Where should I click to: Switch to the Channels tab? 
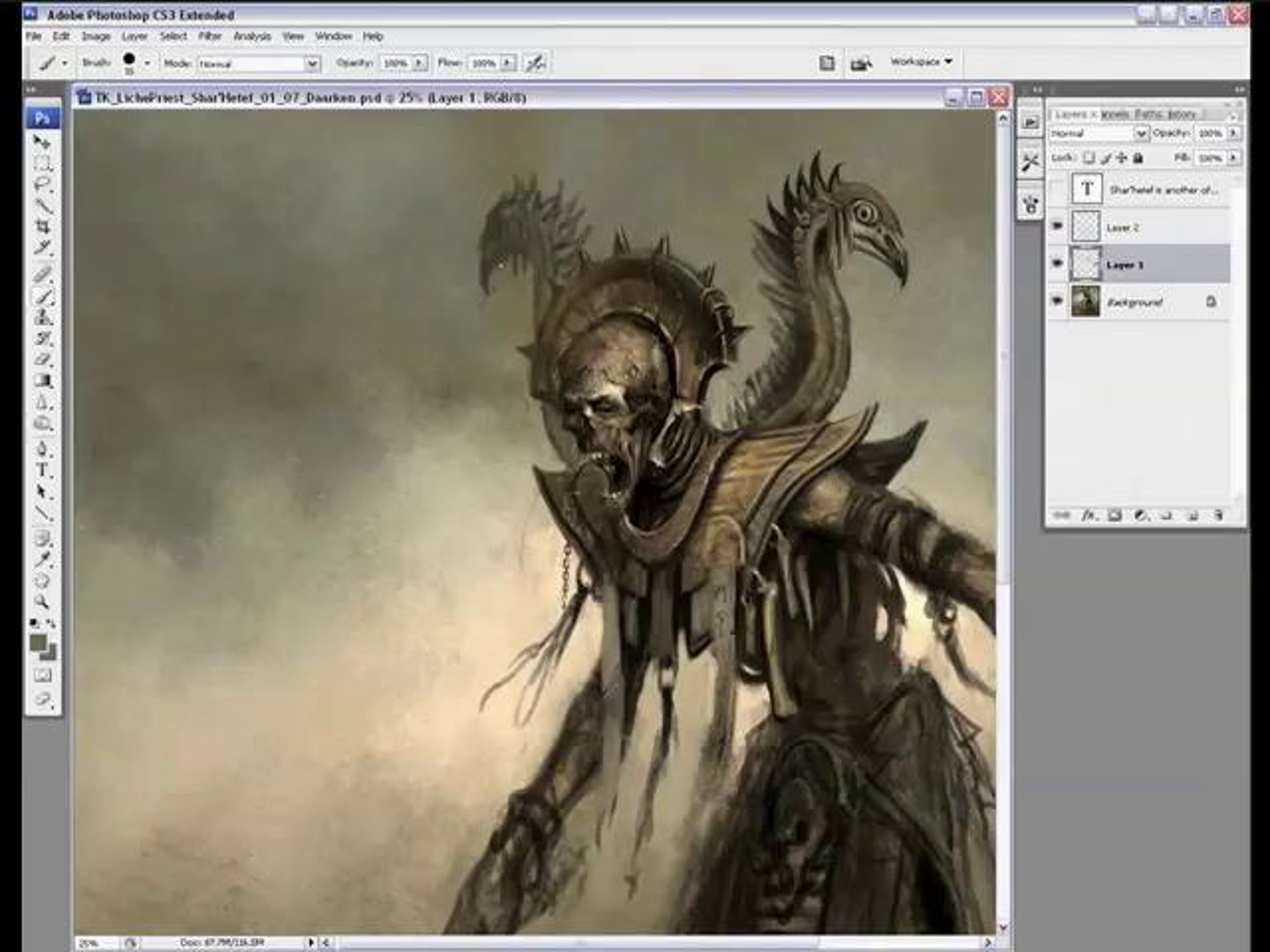click(x=1115, y=114)
